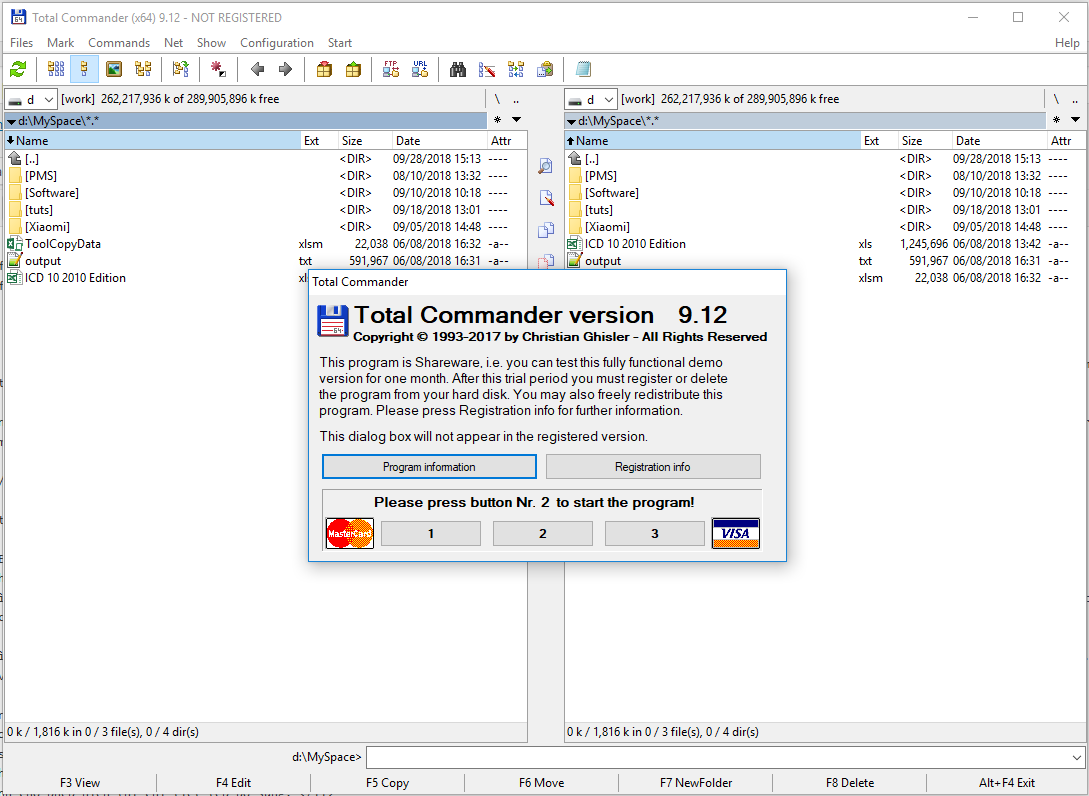1089x796 pixels.
Task: Expand the left panel path d:\MySpace arrow
Action: [11, 122]
